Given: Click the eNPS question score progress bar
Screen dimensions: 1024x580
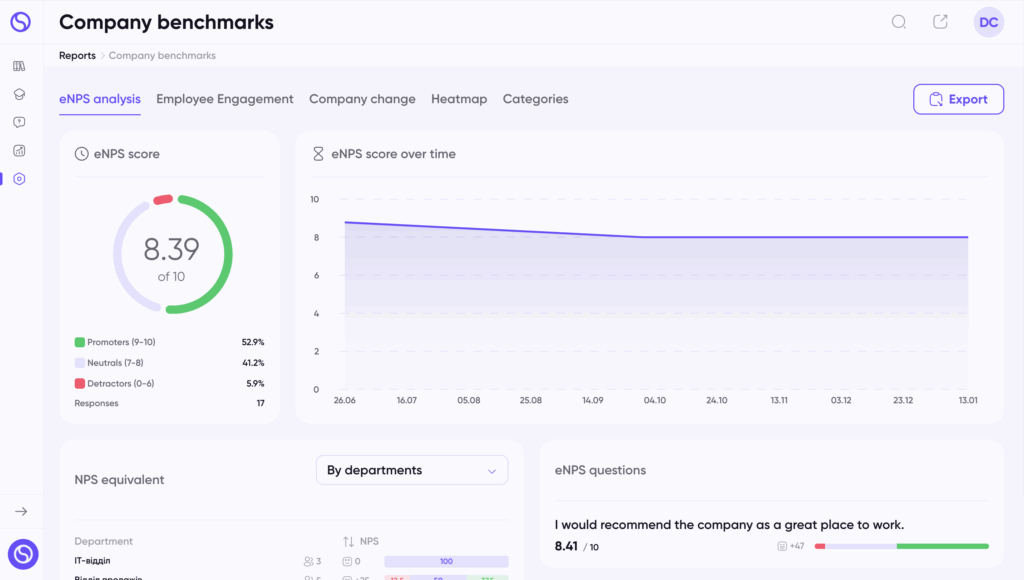Looking at the screenshot, I should coord(901,546).
